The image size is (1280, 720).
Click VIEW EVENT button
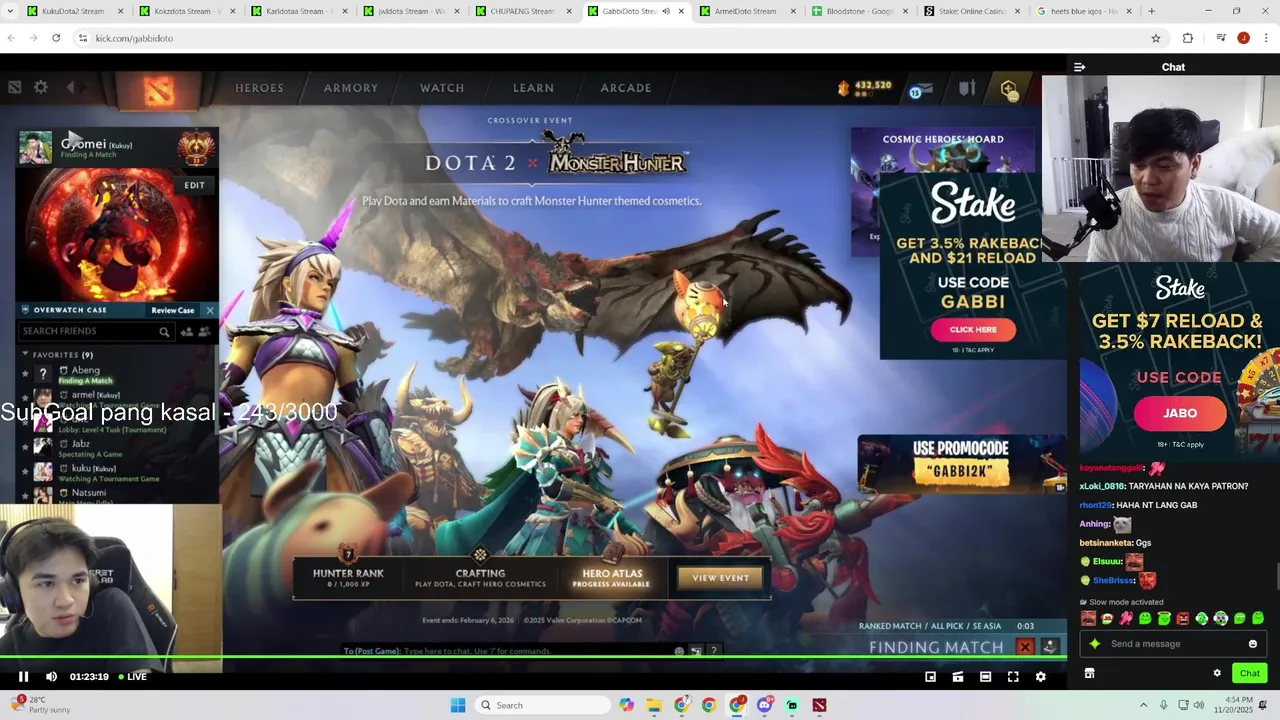(x=720, y=578)
